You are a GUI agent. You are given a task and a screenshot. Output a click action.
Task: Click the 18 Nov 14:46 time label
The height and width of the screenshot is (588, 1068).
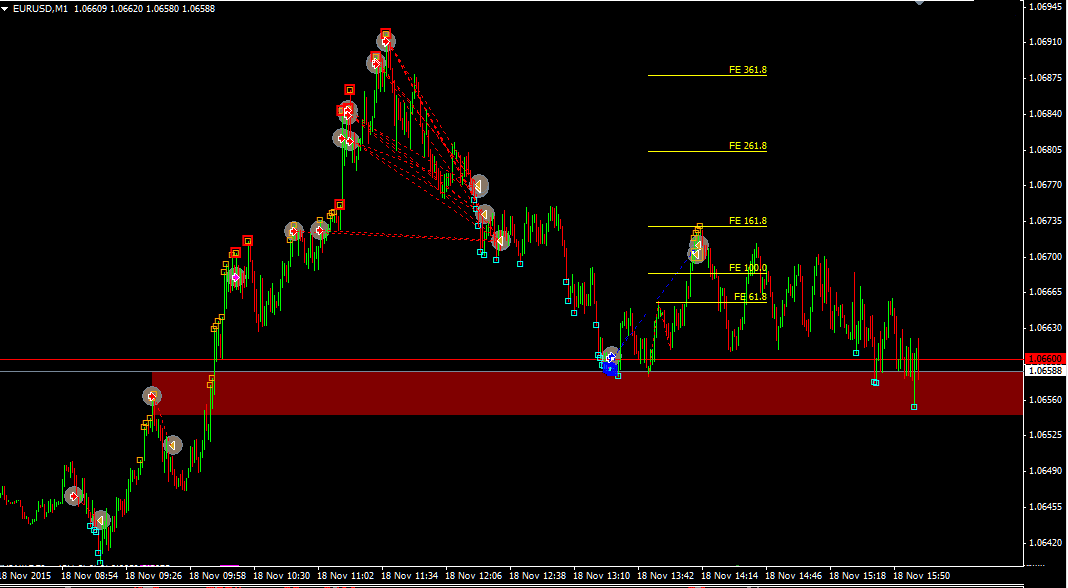[794, 576]
